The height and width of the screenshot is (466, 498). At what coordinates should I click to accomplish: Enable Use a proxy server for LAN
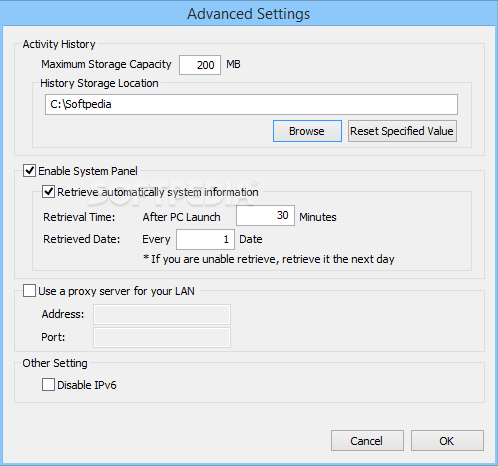click(x=29, y=291)
